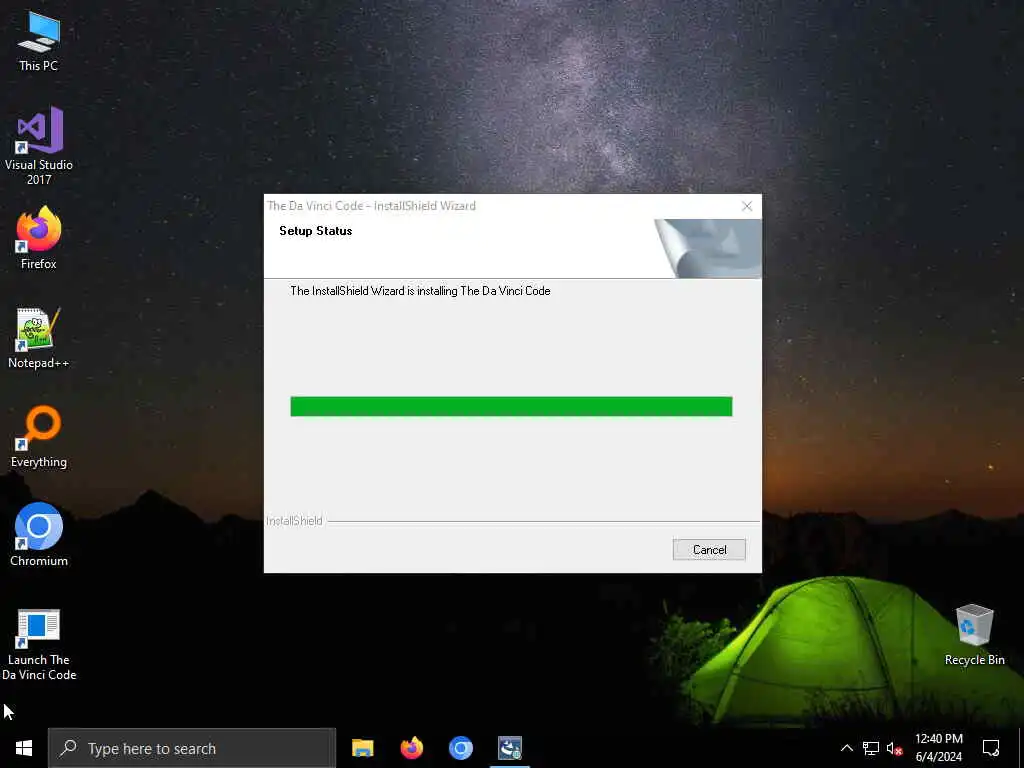
Task: Click the Setup Status heading
Action: click(315, 231)
